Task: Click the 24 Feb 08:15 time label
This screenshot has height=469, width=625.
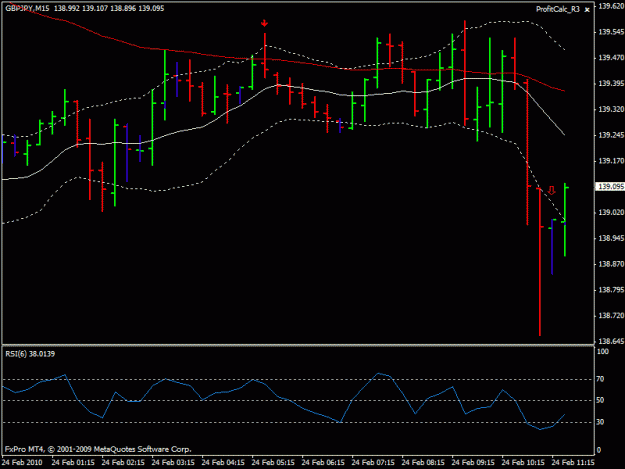Action: tap(423, 463)
